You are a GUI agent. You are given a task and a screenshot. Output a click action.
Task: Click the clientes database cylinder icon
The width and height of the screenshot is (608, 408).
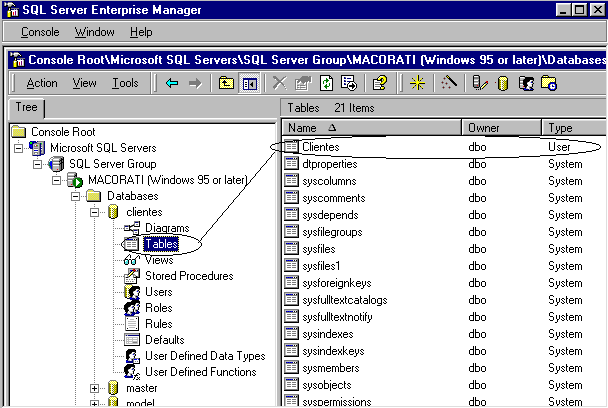(x=113, y=212)
